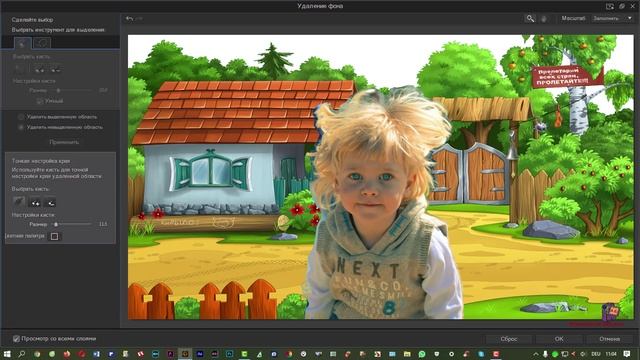Open the clock showing 11:04
This screenshot has height=360, width=640.
pos(611,354)
